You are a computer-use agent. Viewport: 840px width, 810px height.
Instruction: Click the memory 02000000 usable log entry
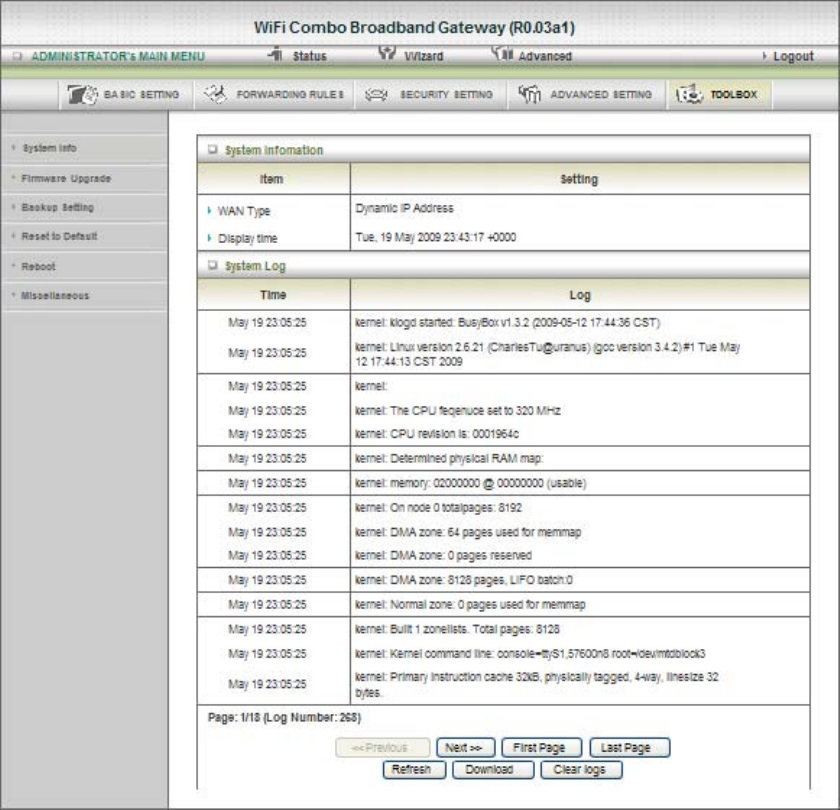coord(470,483)
